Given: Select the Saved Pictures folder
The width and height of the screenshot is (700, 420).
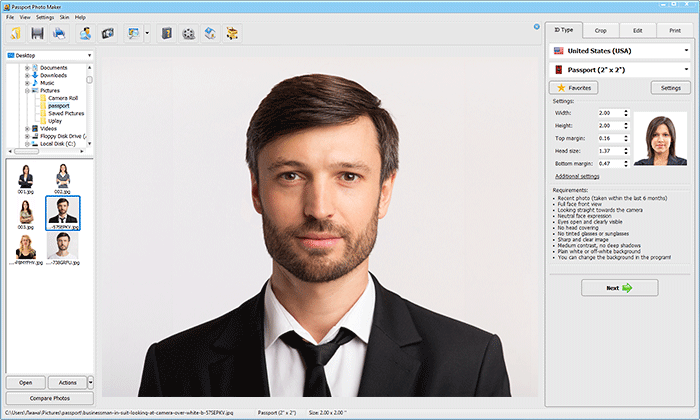Looking at the screenshot, I should pos(65,113).
